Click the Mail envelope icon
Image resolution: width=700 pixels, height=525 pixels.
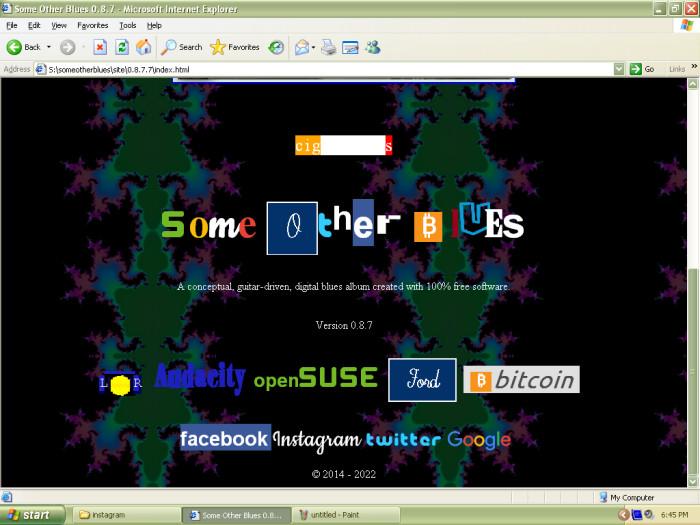(302, 47)
